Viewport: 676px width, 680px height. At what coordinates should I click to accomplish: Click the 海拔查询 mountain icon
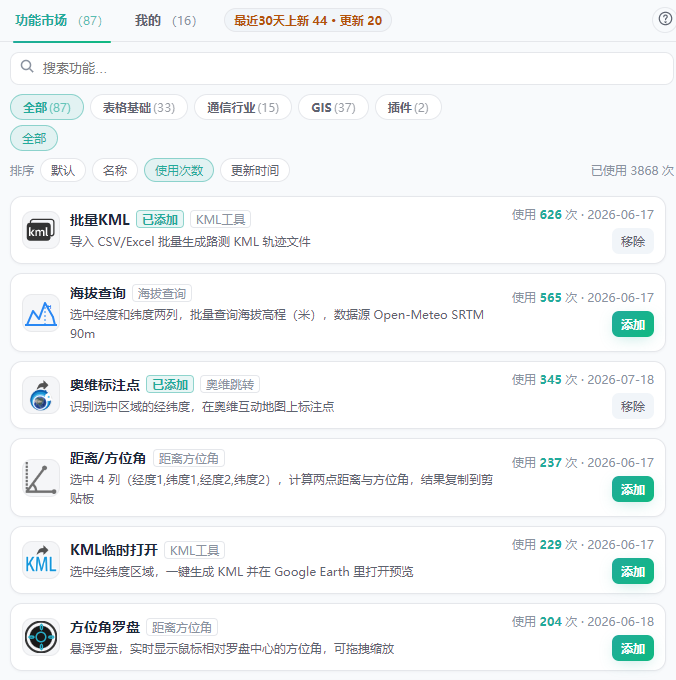[41, 313]
